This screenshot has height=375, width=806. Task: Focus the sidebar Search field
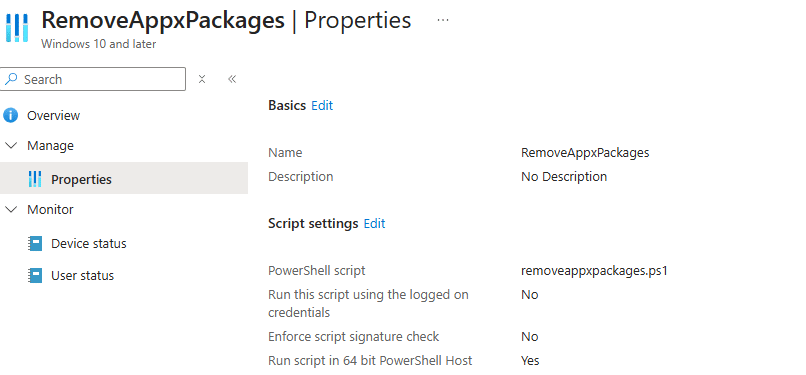click(x=93, y=79)
